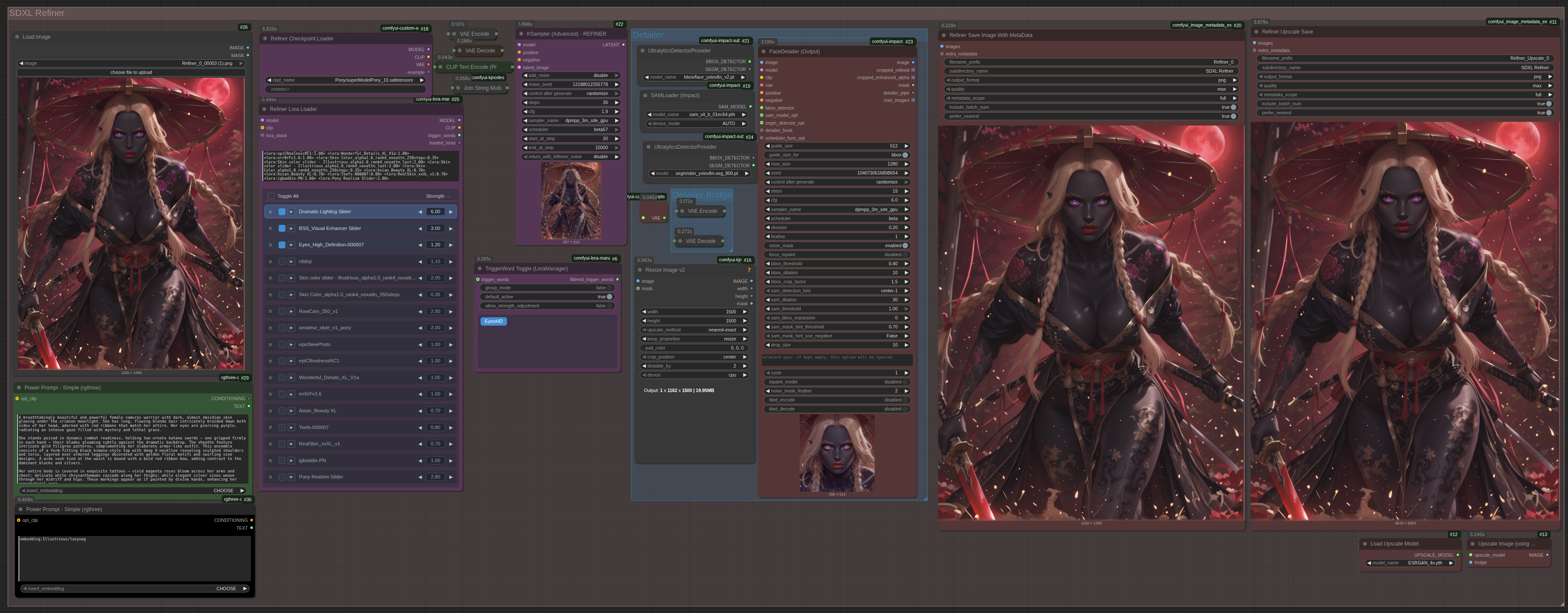Click choose file to upload button
Image resolution: width=1568 pixels, height=613 pixels.
tap(132, 72)
